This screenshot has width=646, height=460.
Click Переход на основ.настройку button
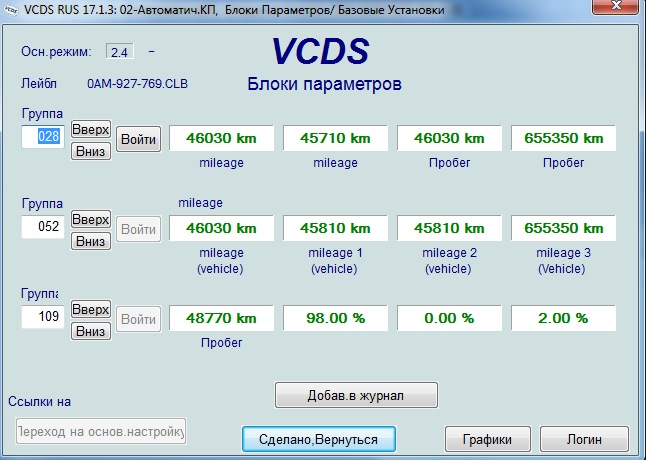pyautogui.click(x=101, y=432)
